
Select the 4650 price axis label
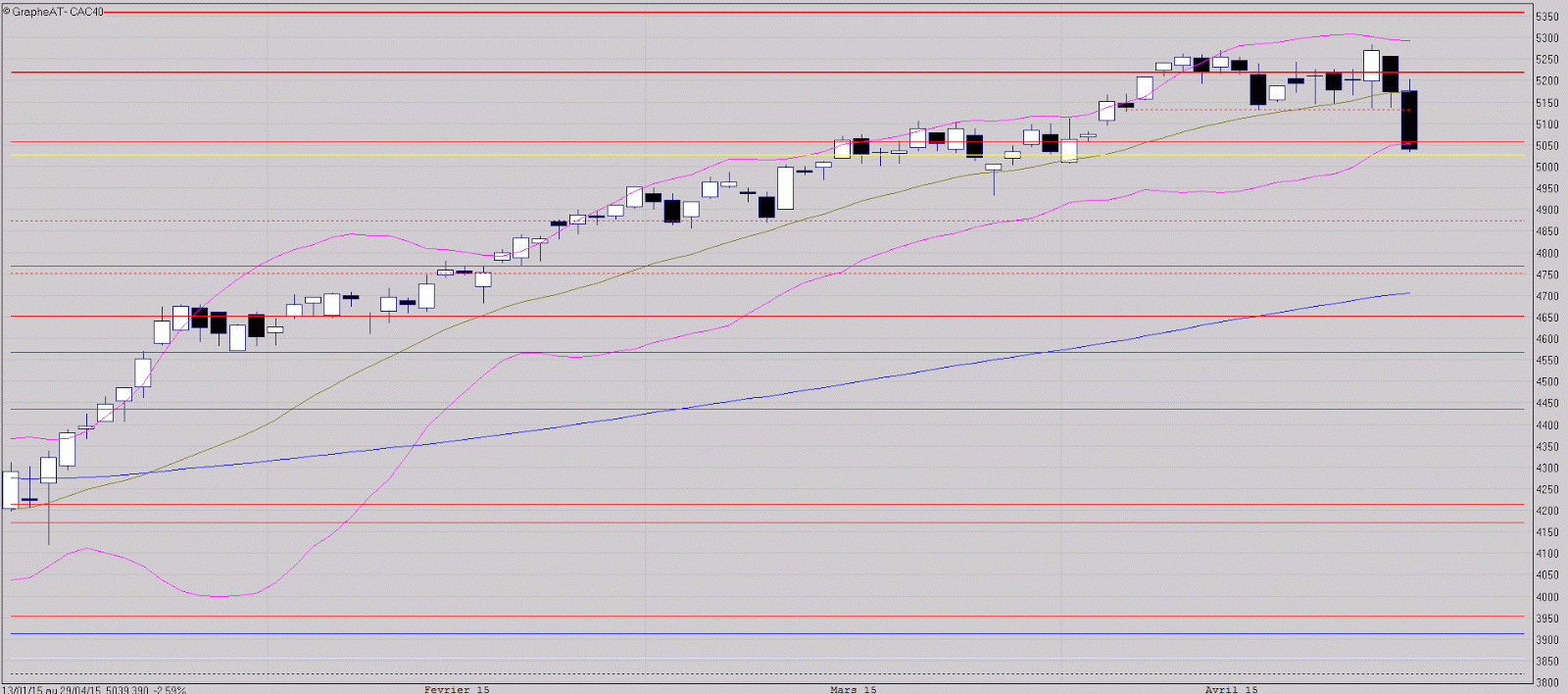1546,318
